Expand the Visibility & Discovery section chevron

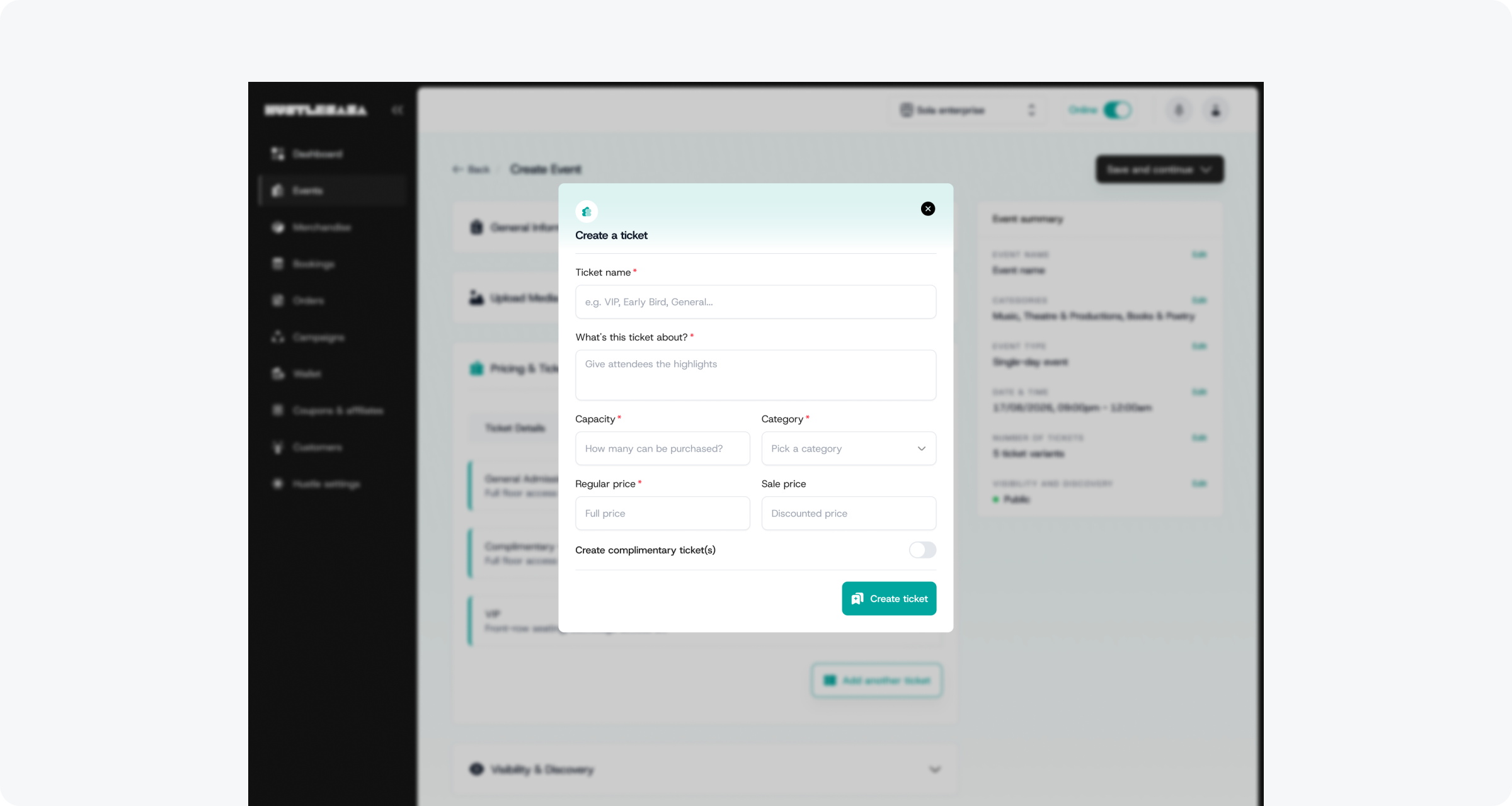point(935,769)
